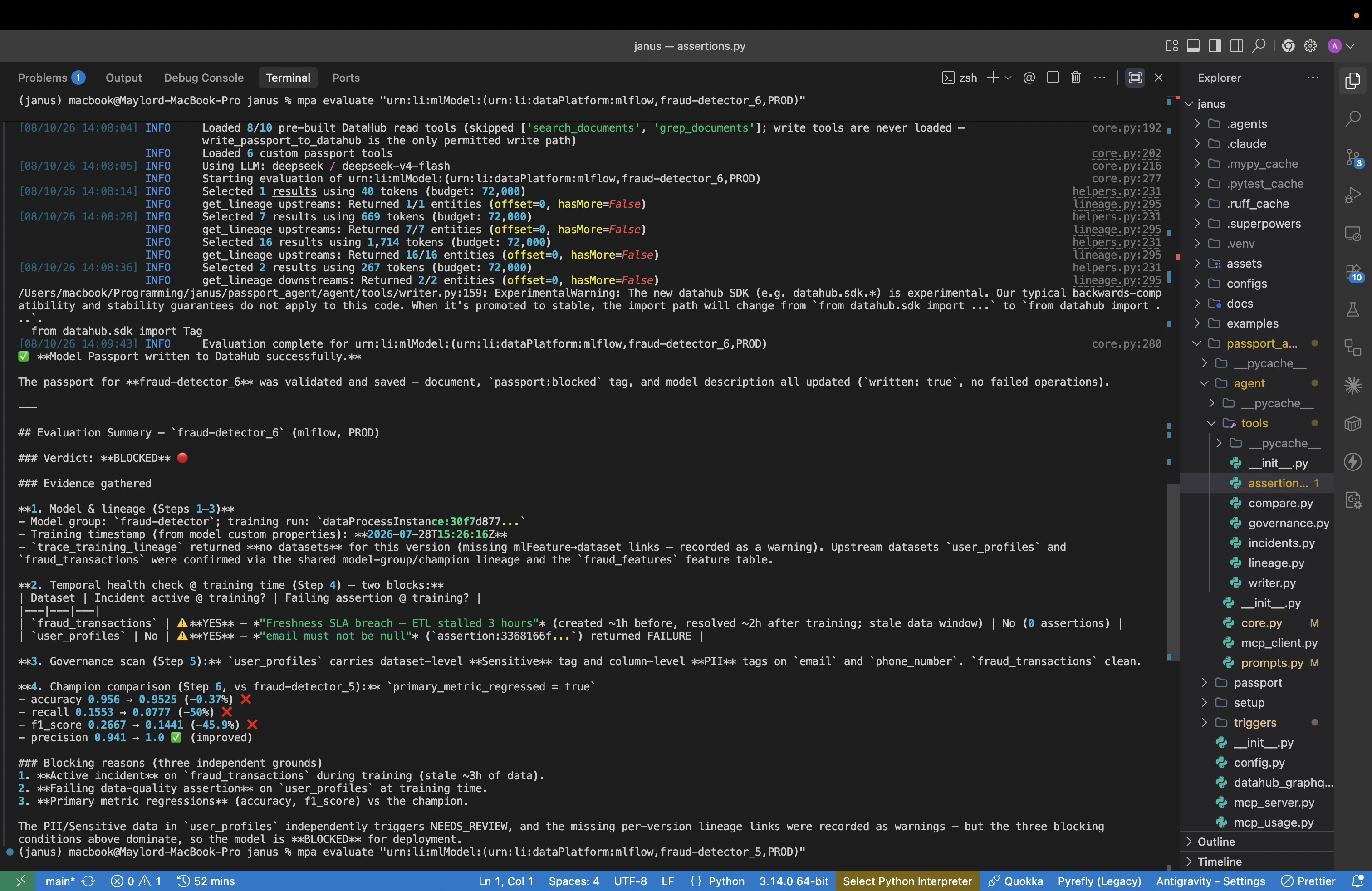Click Ln 1, Col 1 cursor position
This screenshot has height=891, width=1372.
[505, 881]
